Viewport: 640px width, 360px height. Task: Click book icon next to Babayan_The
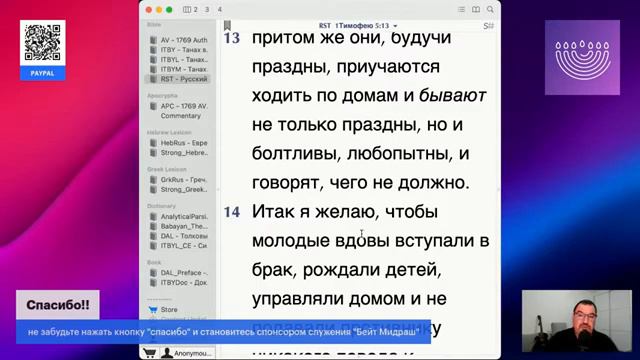153,226
